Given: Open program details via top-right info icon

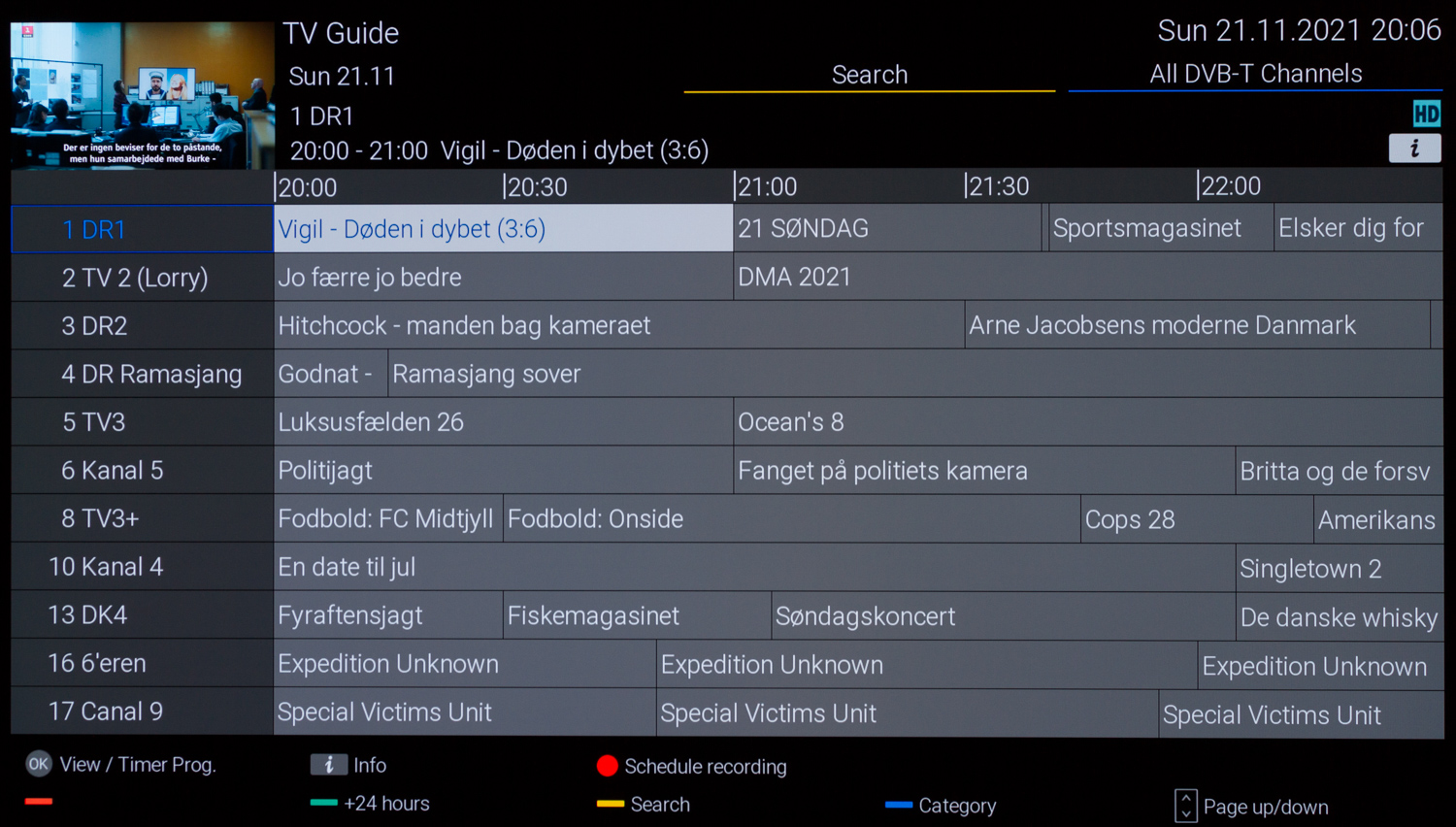Looking at the screenshot, I should point(1414,149).
